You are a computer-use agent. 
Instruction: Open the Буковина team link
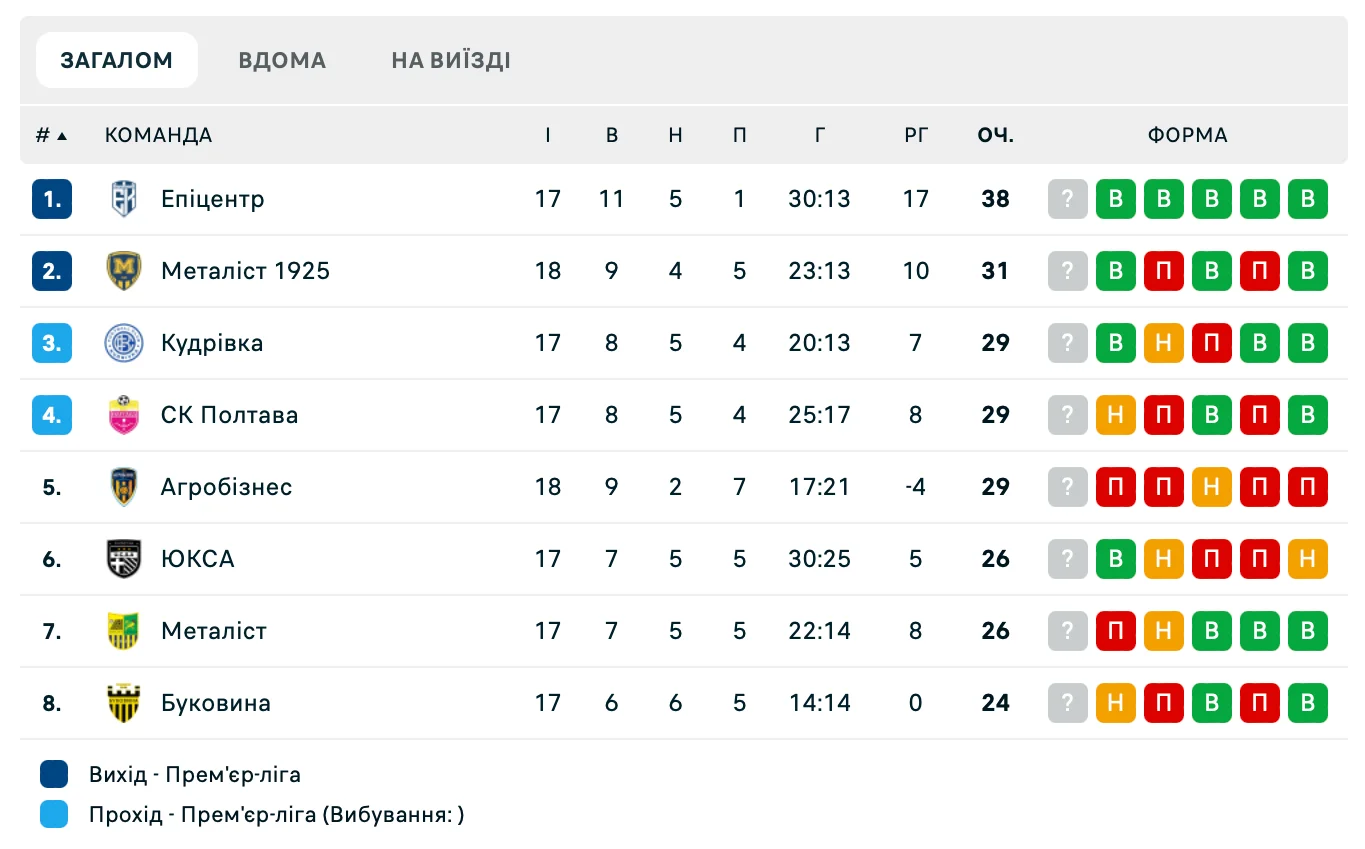(216, 703)
